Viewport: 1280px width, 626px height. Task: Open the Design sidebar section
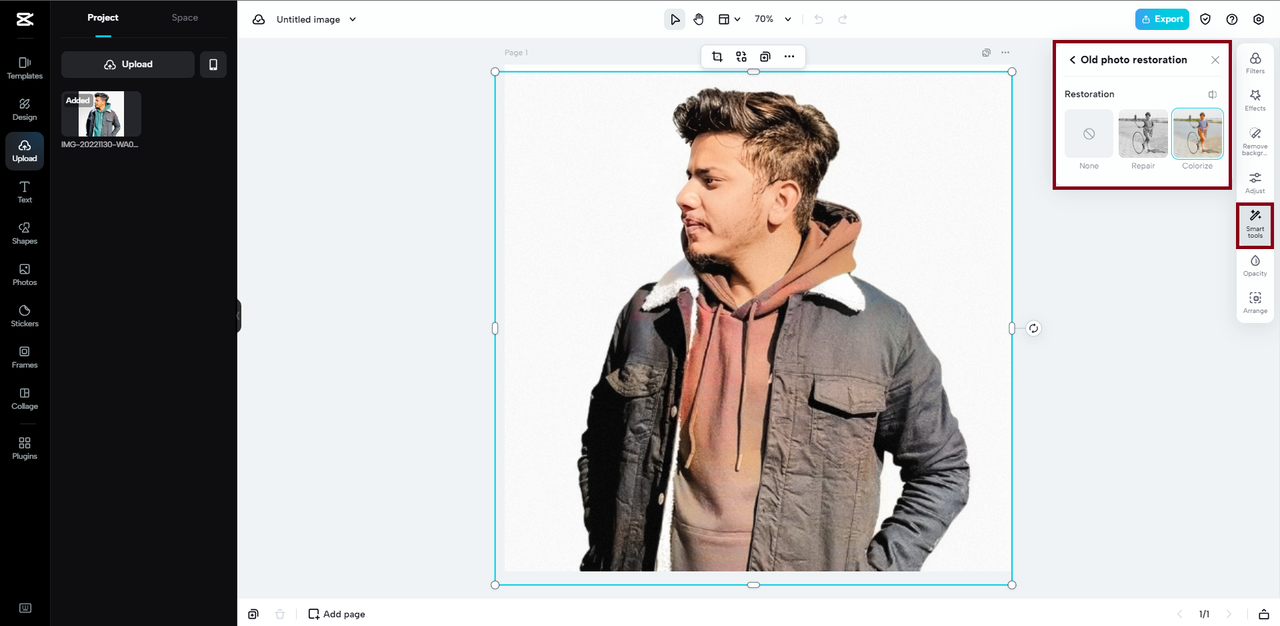(x=25, y=109)
